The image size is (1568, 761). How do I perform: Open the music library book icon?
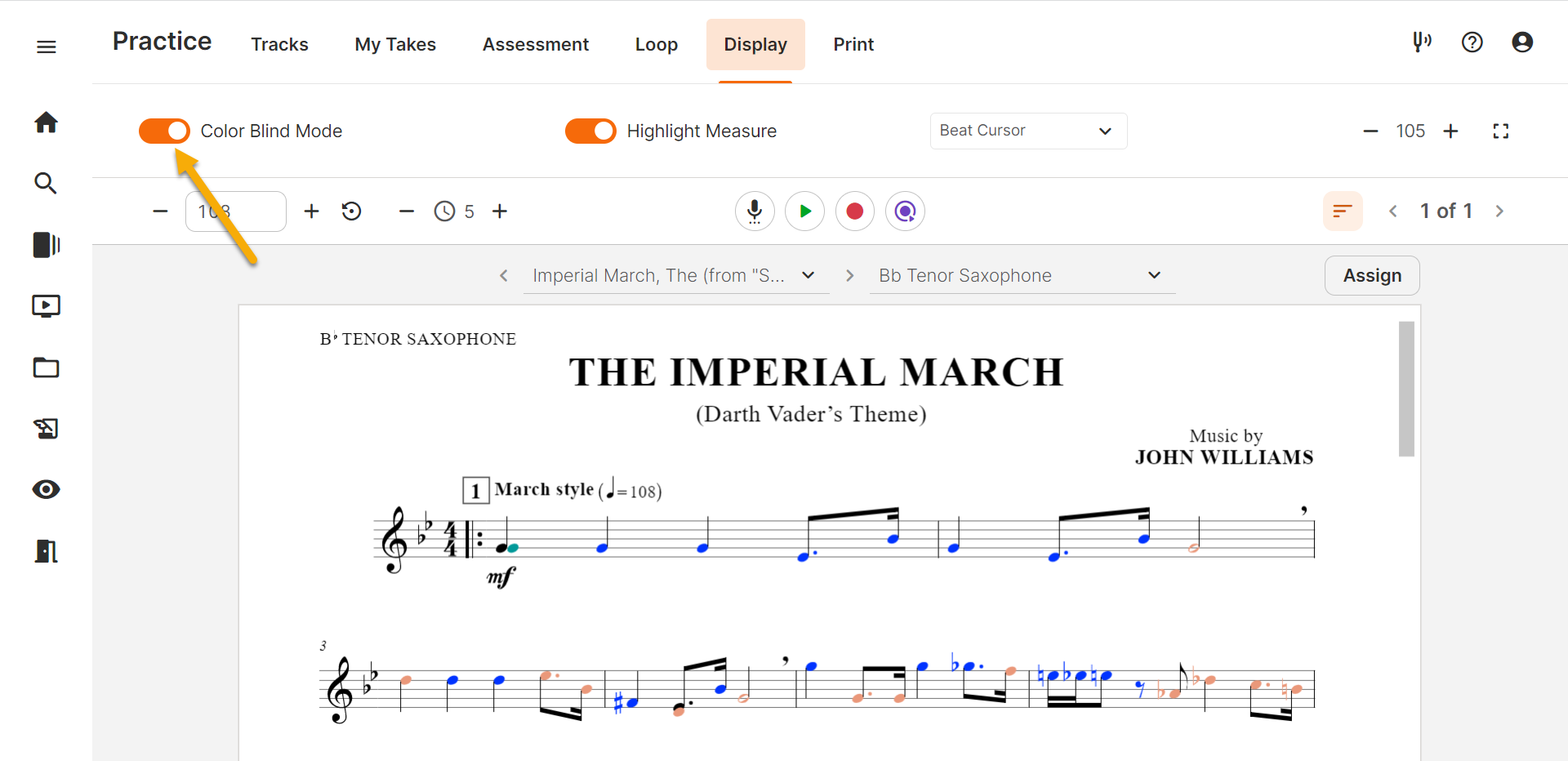point(47,245)
